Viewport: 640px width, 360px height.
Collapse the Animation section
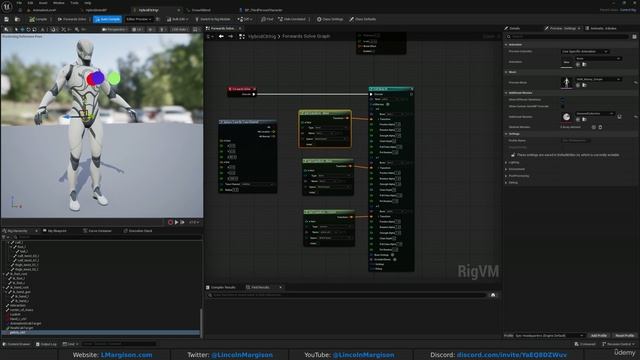[507, 44]
